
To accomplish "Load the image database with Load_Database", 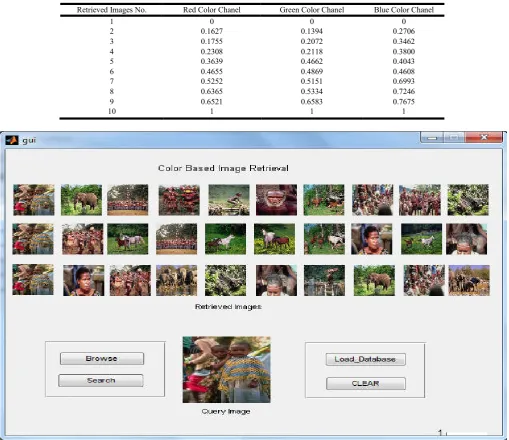I will 365,359.
